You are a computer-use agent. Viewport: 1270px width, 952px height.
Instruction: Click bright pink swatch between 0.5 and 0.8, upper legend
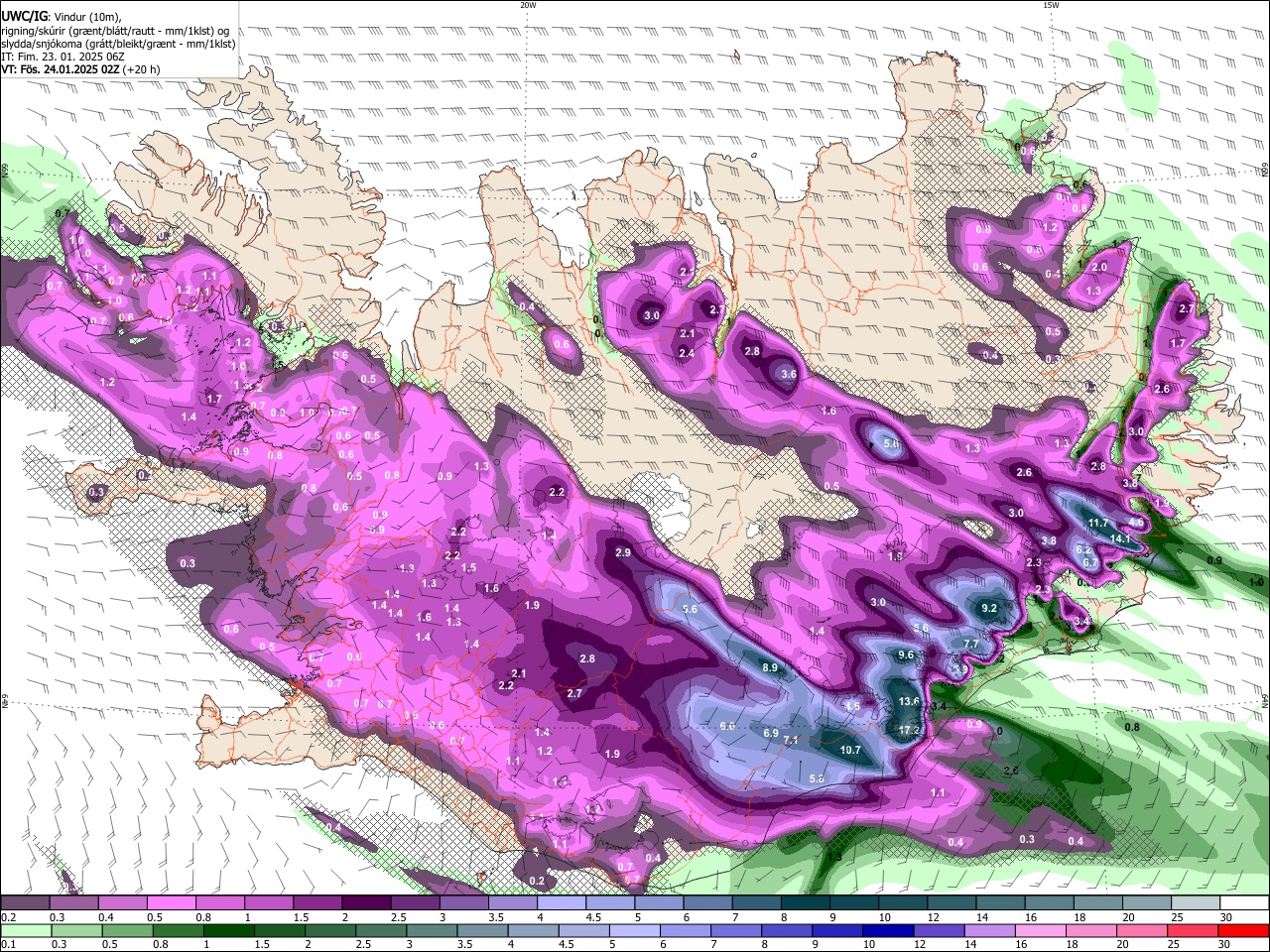click(x=171, y=903)
